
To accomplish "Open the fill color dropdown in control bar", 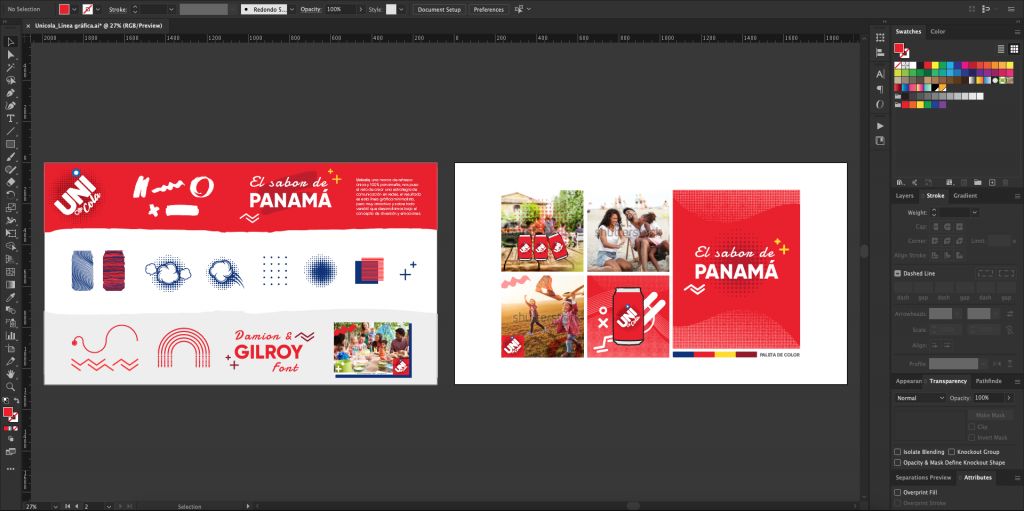I will [x=74, y=9].
